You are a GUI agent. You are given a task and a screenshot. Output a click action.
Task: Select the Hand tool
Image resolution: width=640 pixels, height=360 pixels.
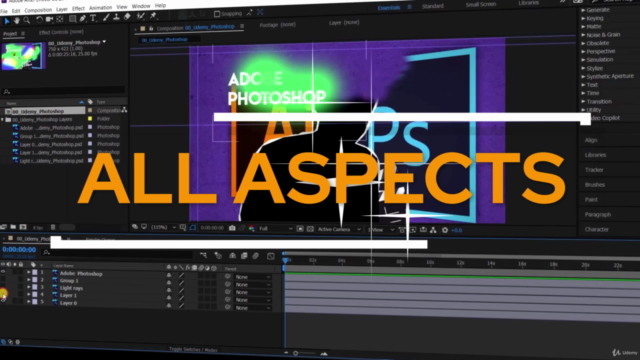pos(17,20)
